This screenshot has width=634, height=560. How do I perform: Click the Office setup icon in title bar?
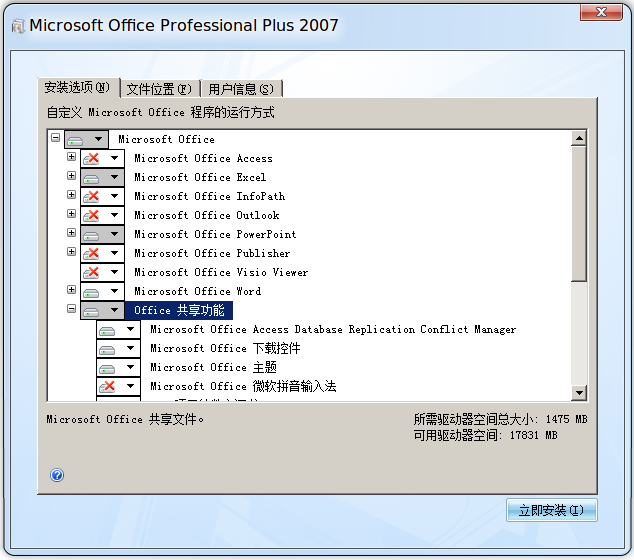click(x=18, y=26)
